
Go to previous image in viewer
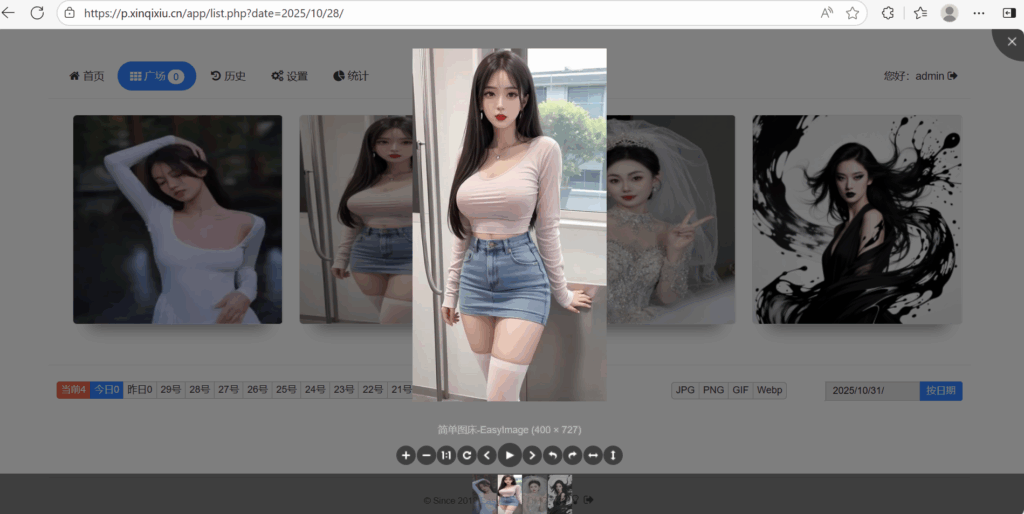(487, 455)
